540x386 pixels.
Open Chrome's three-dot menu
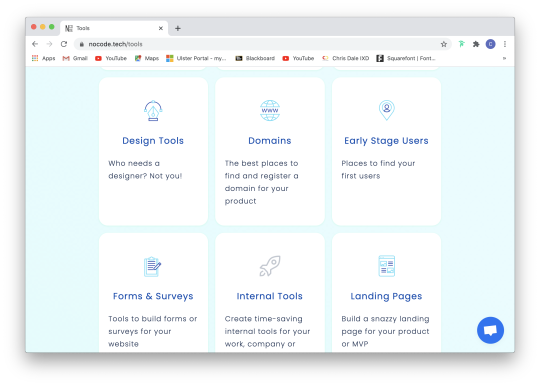[505, 44]
